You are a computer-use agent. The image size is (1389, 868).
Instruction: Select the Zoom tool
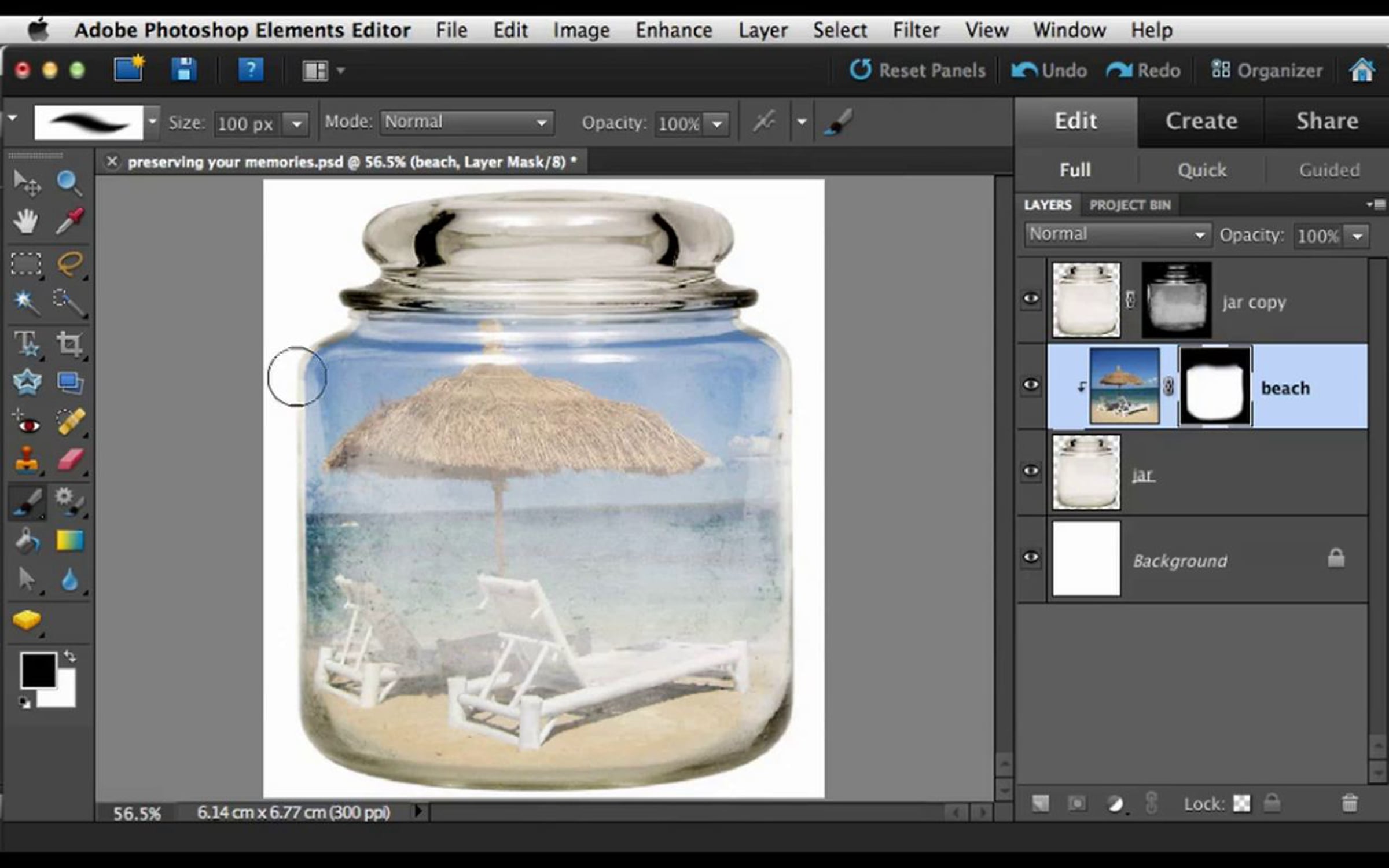69,183
